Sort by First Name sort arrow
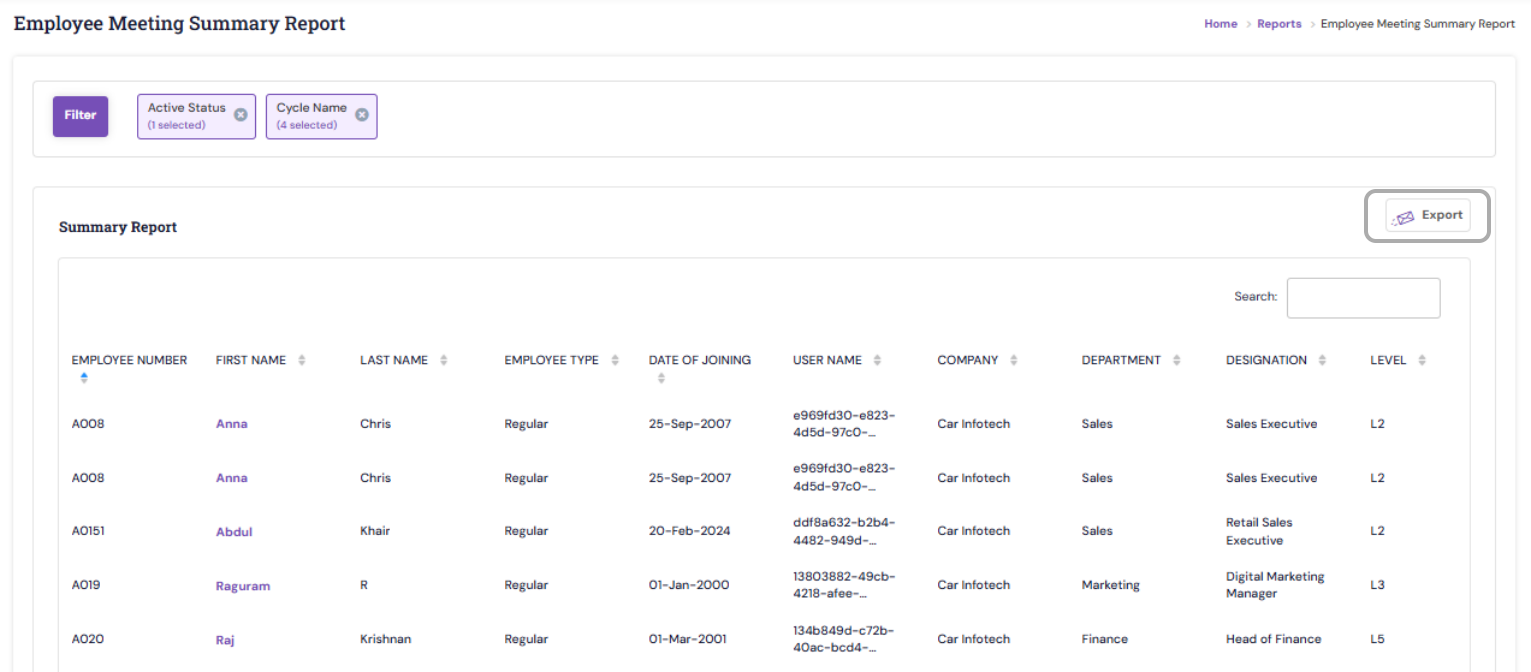Viewport: 1531px width, 672px height. [302, 360]
